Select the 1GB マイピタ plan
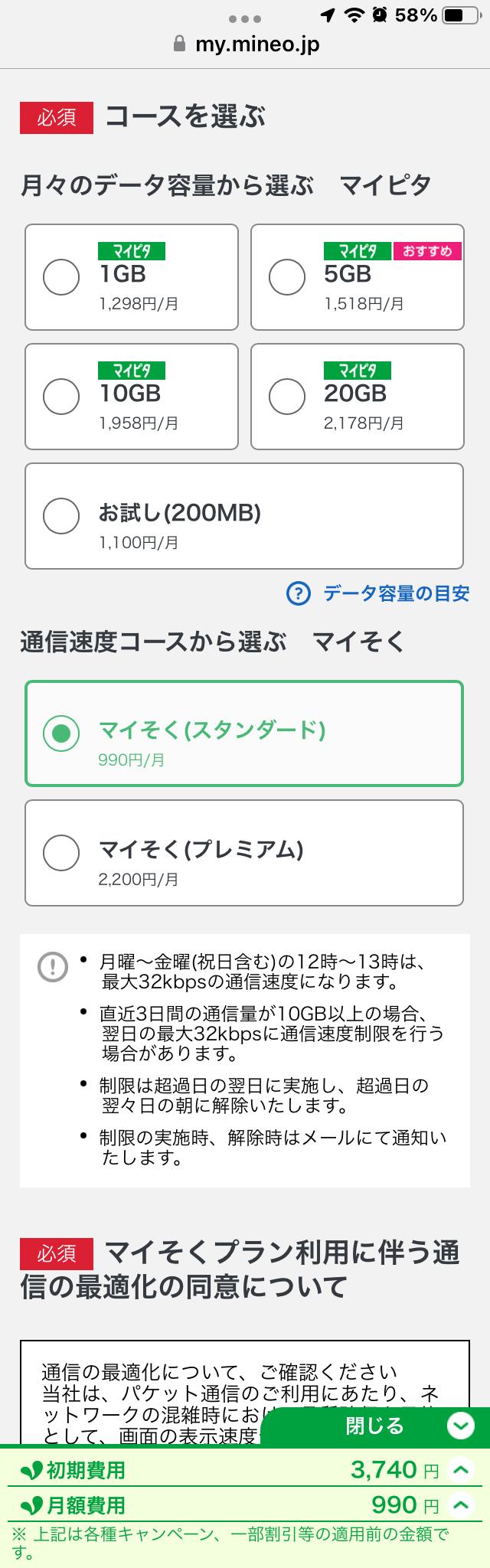This screenshot has height=1568, width=490. click(x=61, y=277)
